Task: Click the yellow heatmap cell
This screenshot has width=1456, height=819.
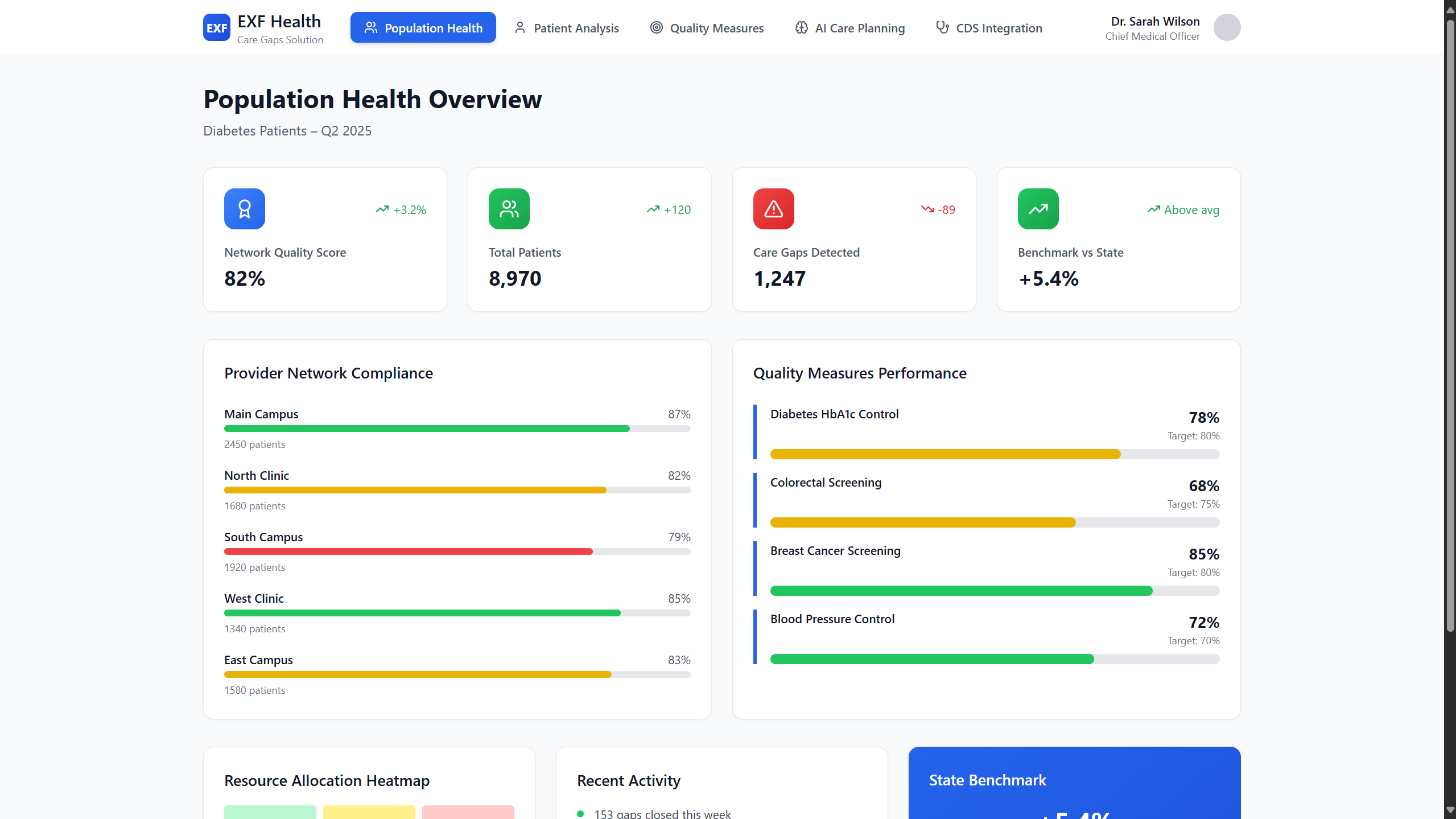Action: click(369, 812)
